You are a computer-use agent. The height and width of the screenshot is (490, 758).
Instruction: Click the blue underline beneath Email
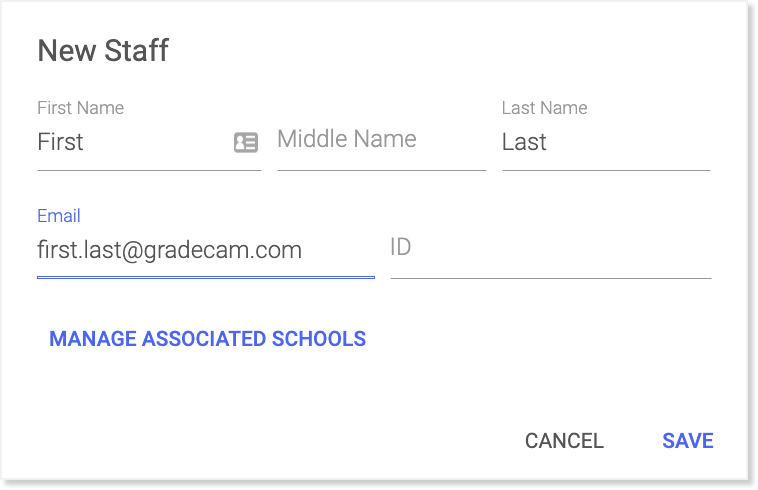[x=205, y=276]
